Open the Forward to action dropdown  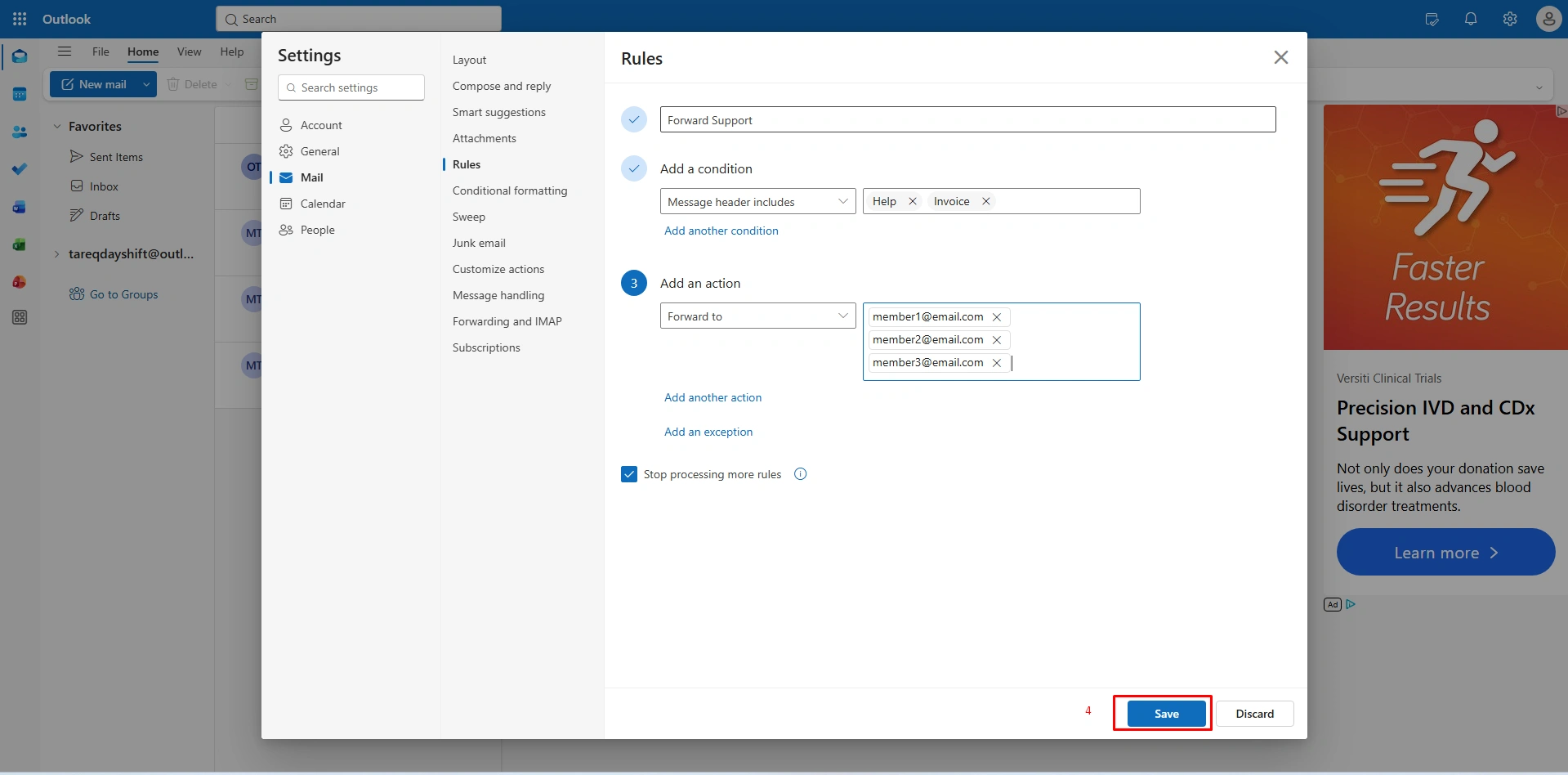coord(757,316)
